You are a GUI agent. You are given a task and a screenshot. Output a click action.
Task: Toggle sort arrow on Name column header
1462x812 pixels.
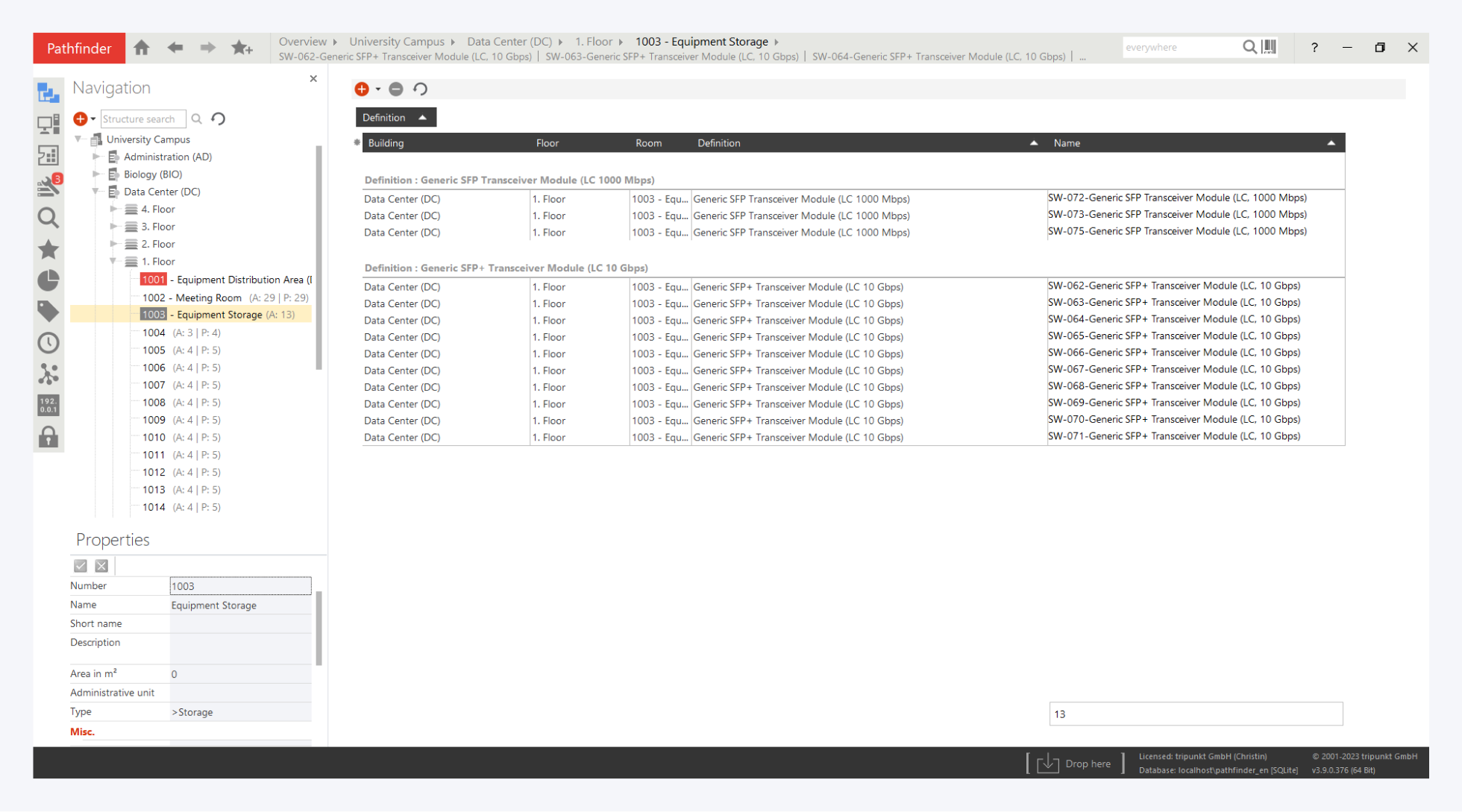1331,143
